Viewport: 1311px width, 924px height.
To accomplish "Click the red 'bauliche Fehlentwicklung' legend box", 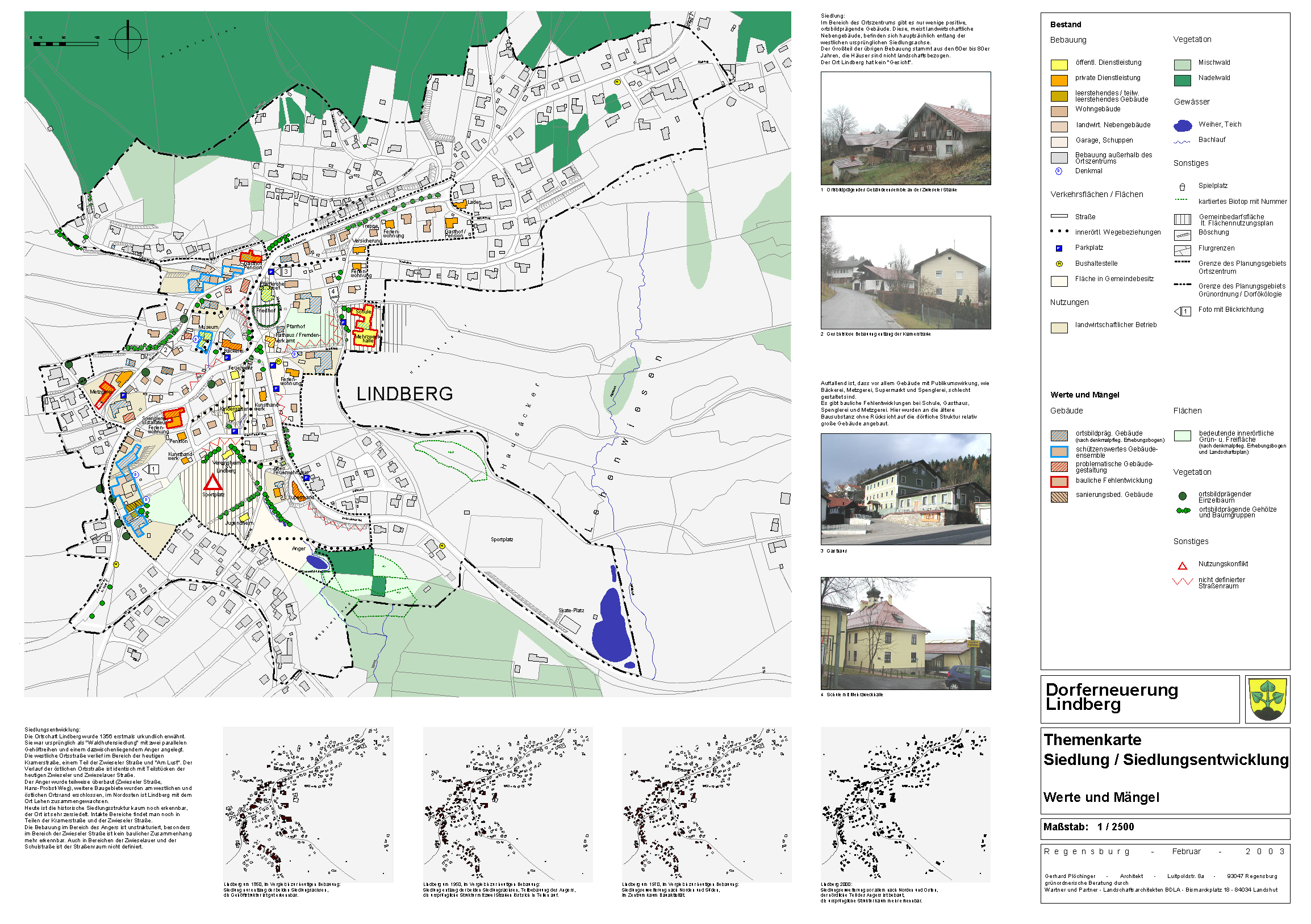I will click(x=1059, y=481).
